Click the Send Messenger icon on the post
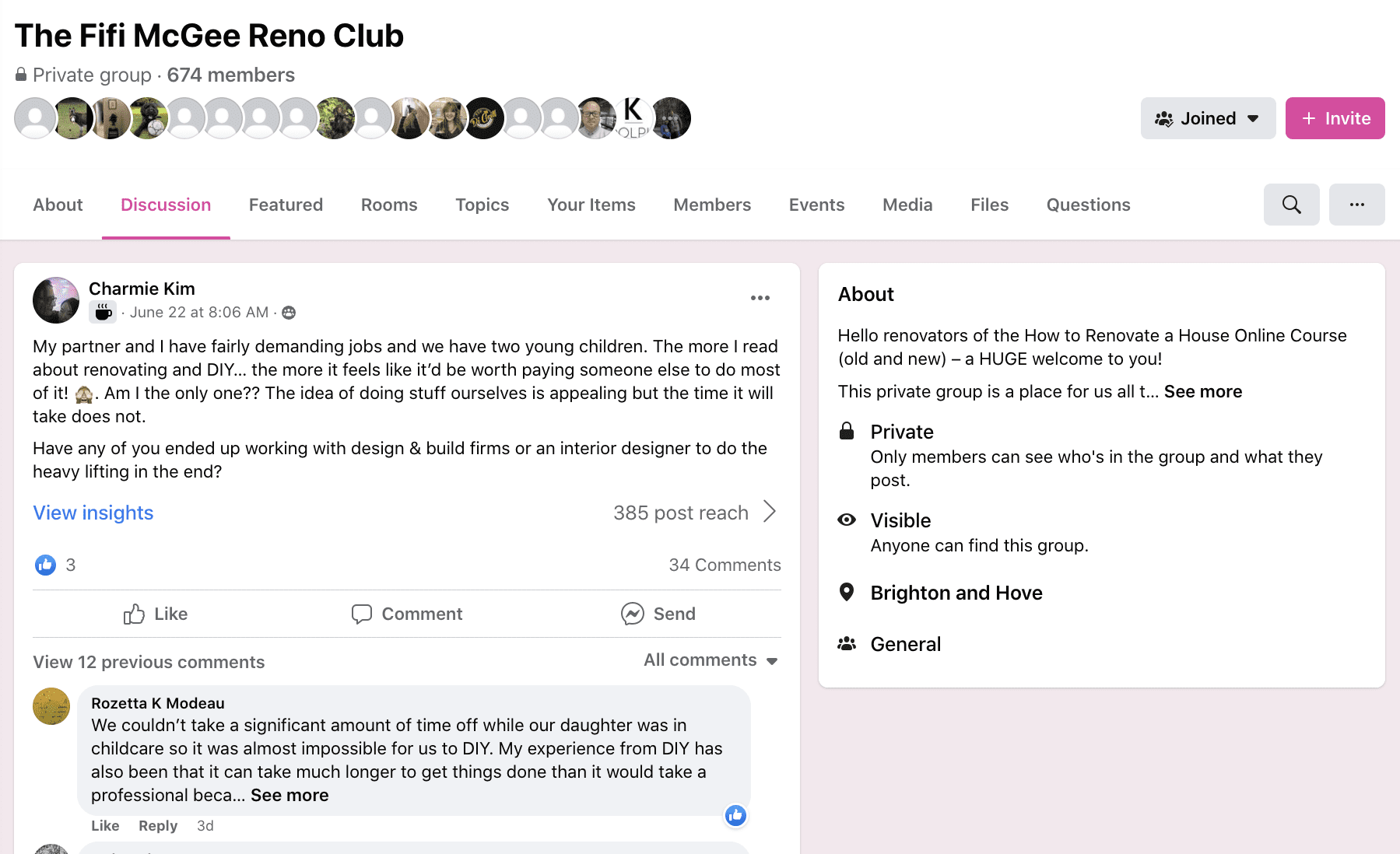The width and height of the screenshot is (1400, 854). coord(632,614)
